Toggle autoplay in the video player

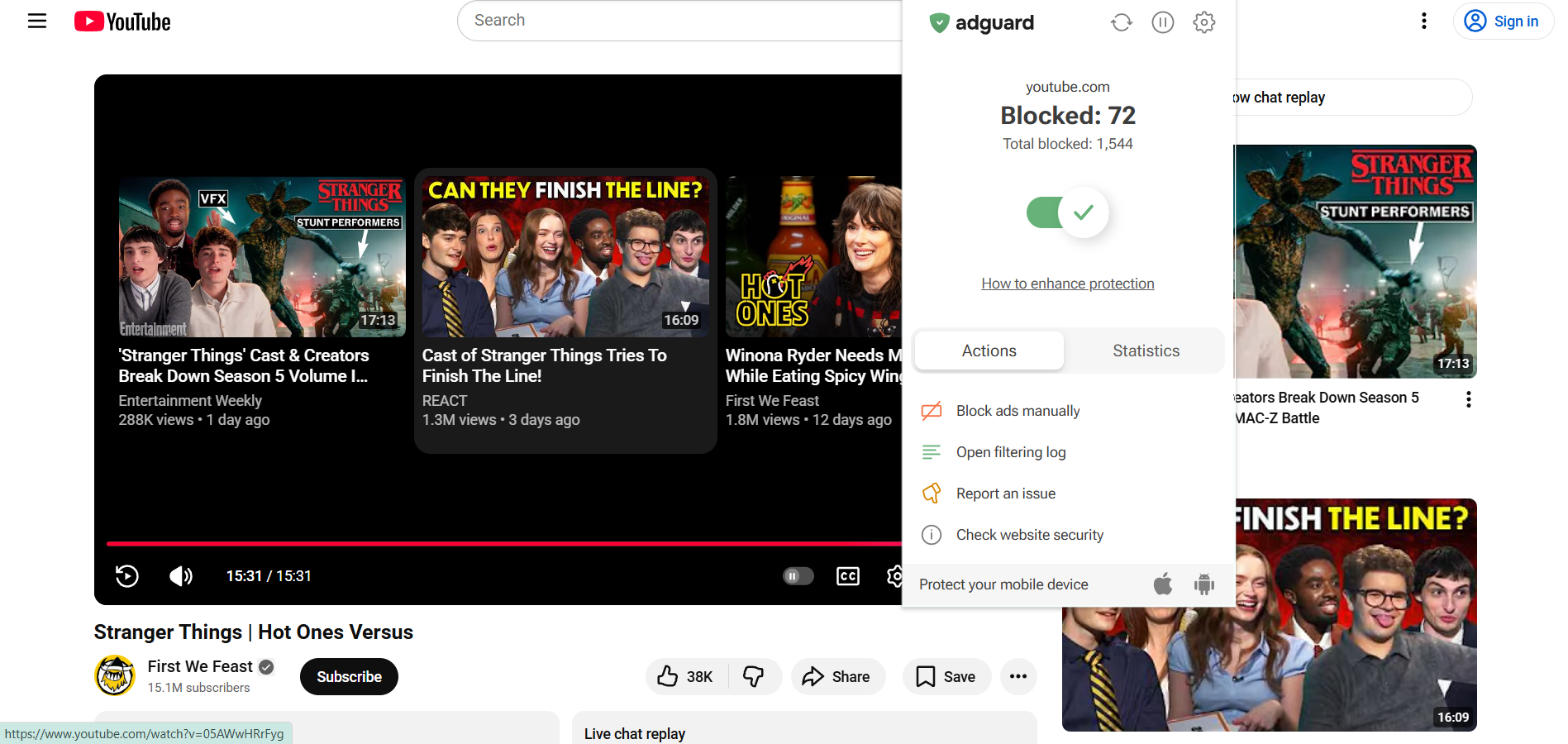(797, 576)
